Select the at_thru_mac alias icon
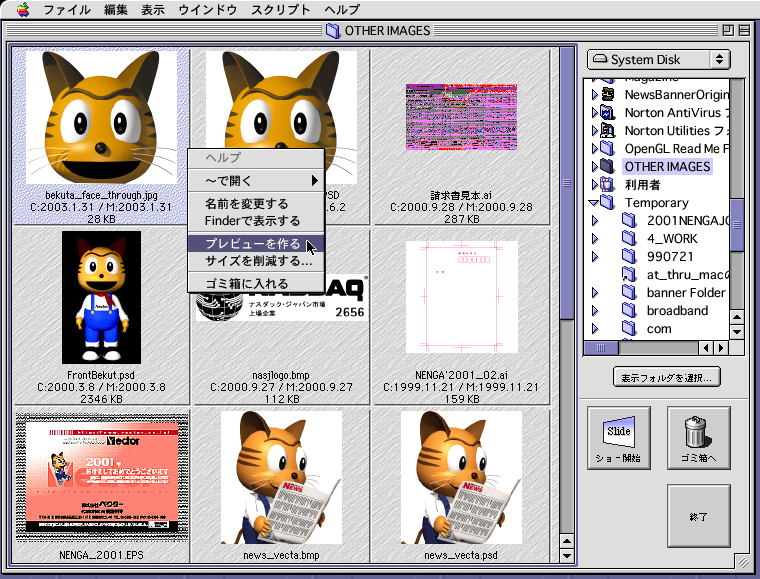This screenshot has height=579, width=760. tap(629, 274)
